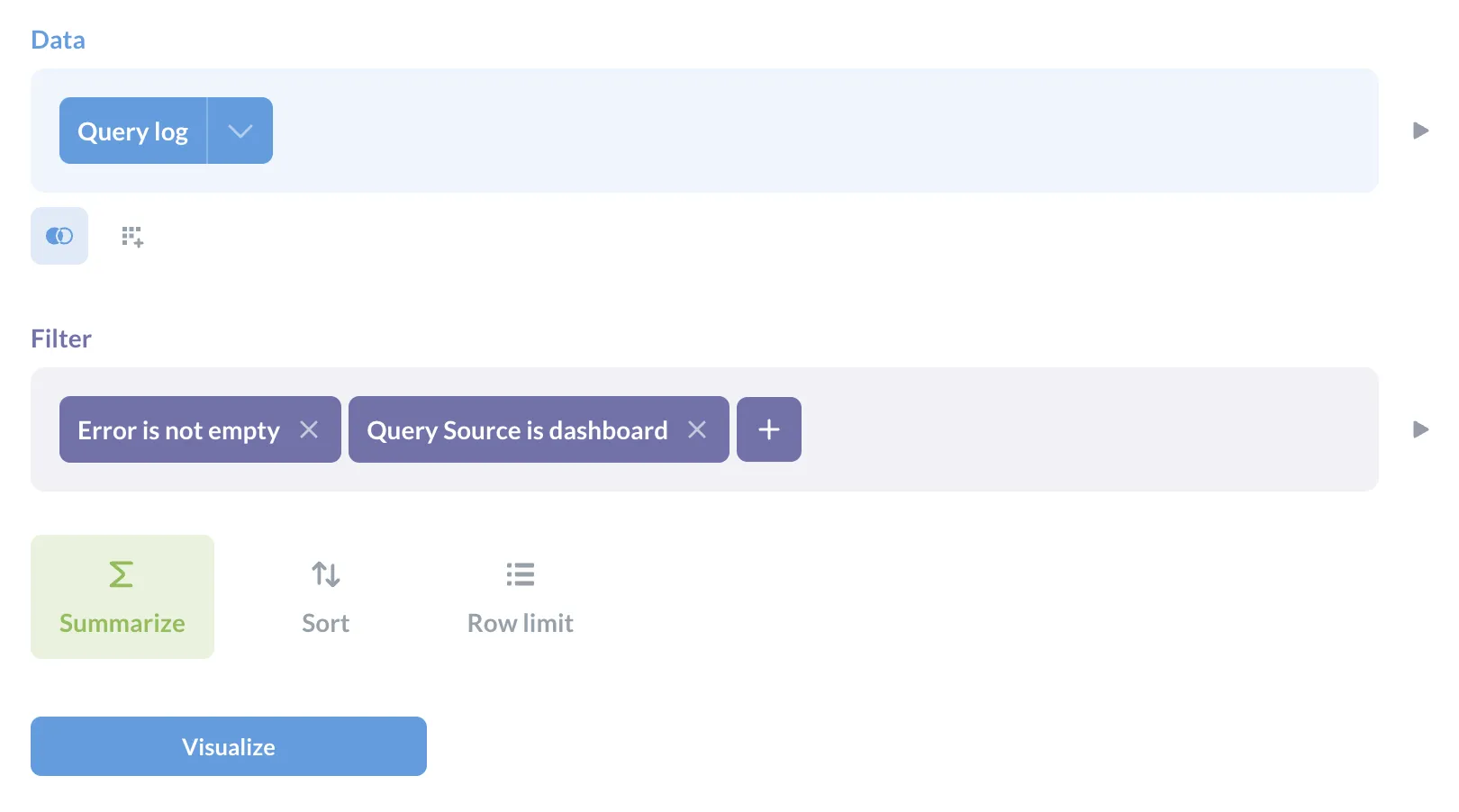Viewport: 1459px width, 812px height.
Task: Open the join data tool
Action: coord(59,236)
